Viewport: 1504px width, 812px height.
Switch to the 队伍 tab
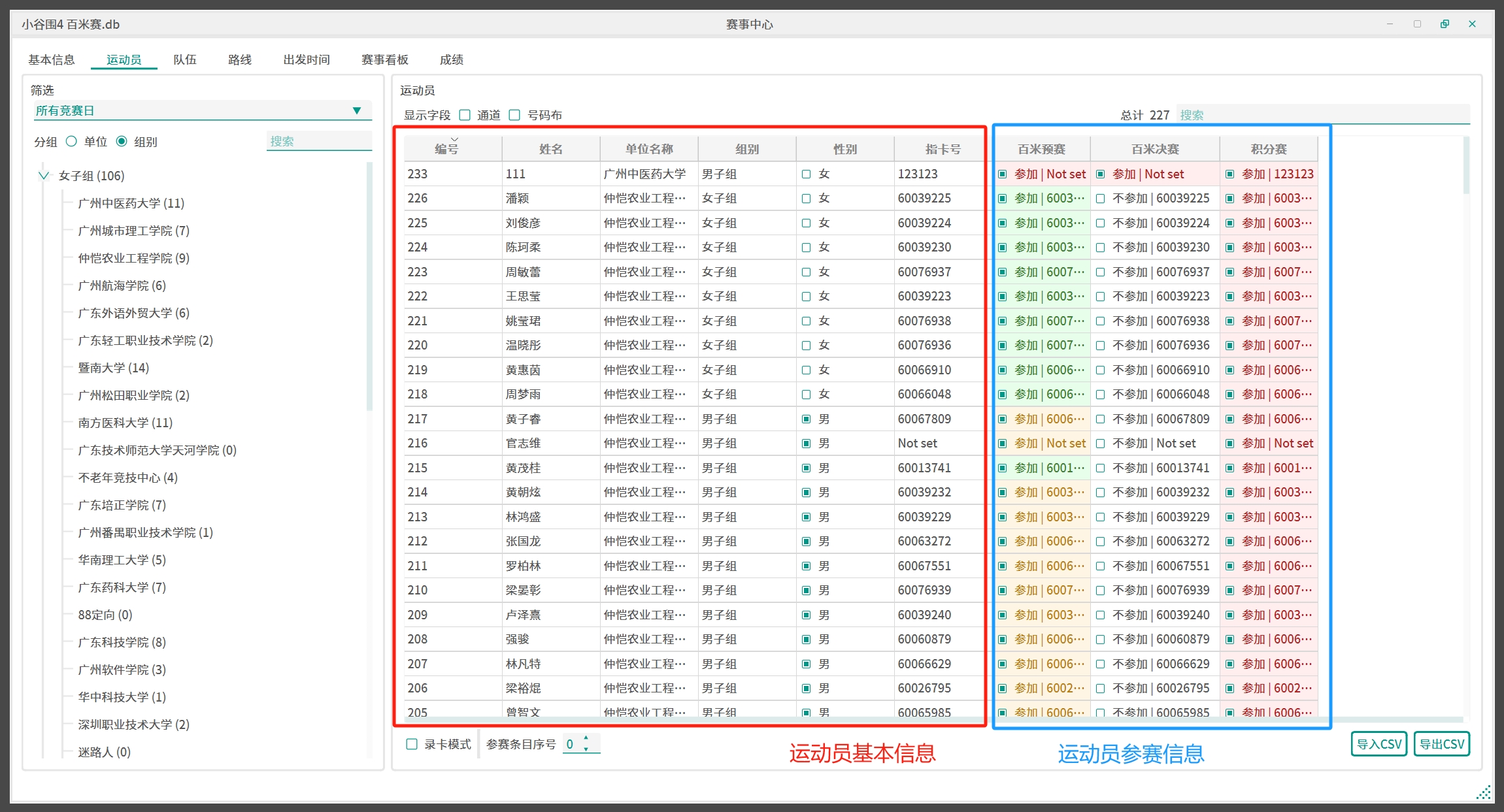pyautogui.click(x=185, y=60)
